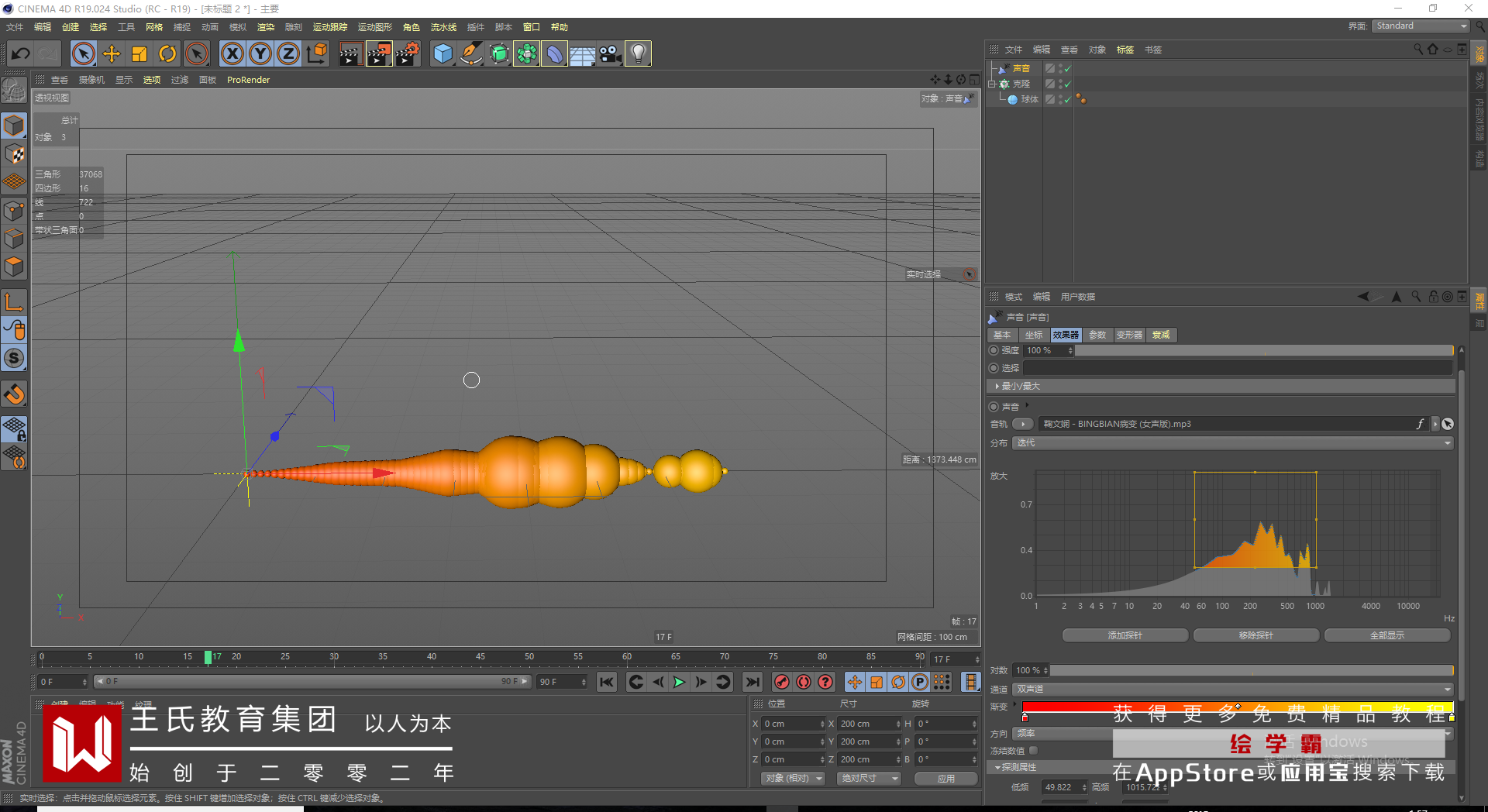The height and width of the screenshot is (812, 1488).
Task: Click the Floor environment grid icon
Action: tap(582, 53)
